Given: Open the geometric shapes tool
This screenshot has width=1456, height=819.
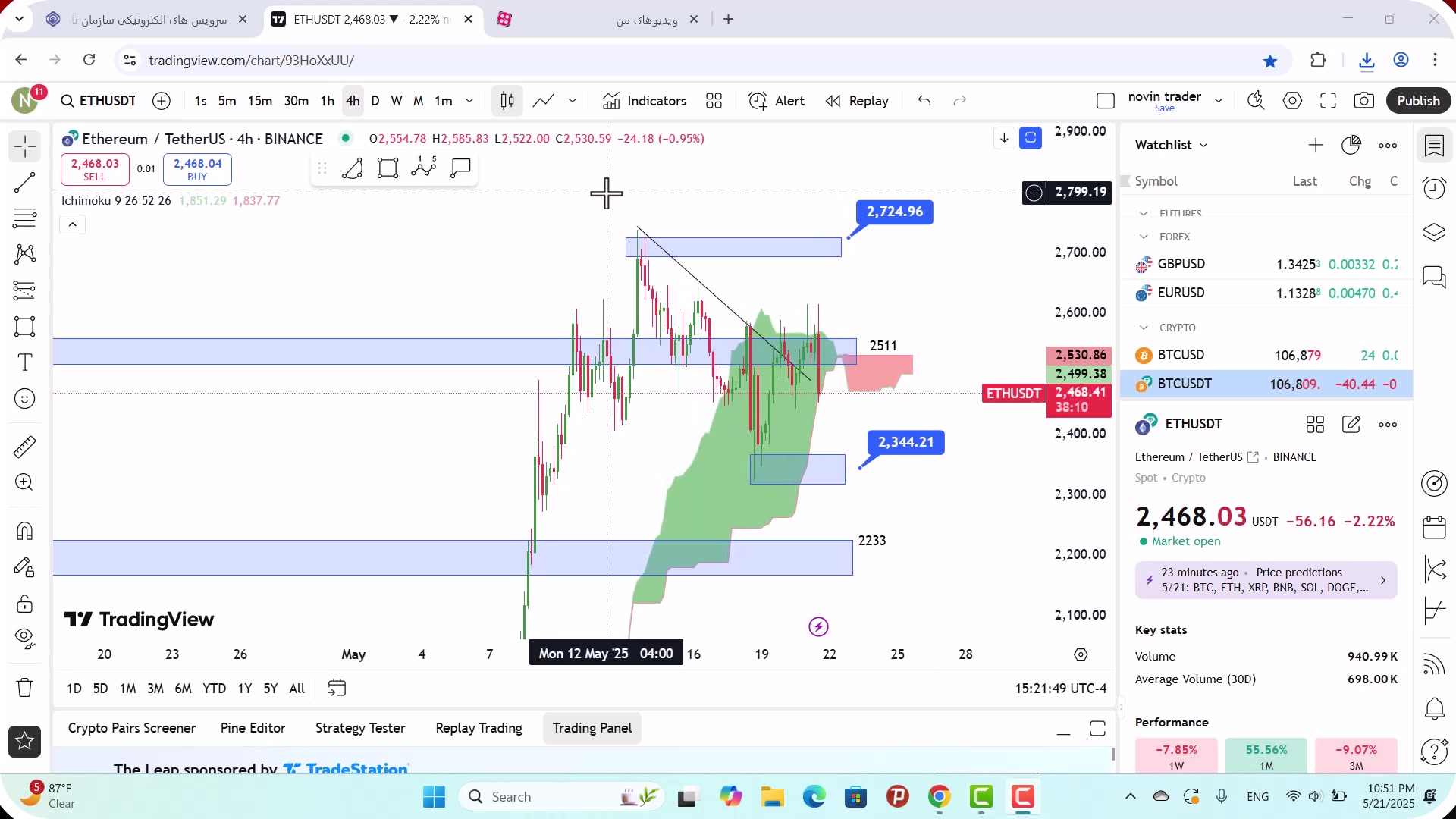Looking at the screenshot, I should pyautogui.click(x=25, y=327).
